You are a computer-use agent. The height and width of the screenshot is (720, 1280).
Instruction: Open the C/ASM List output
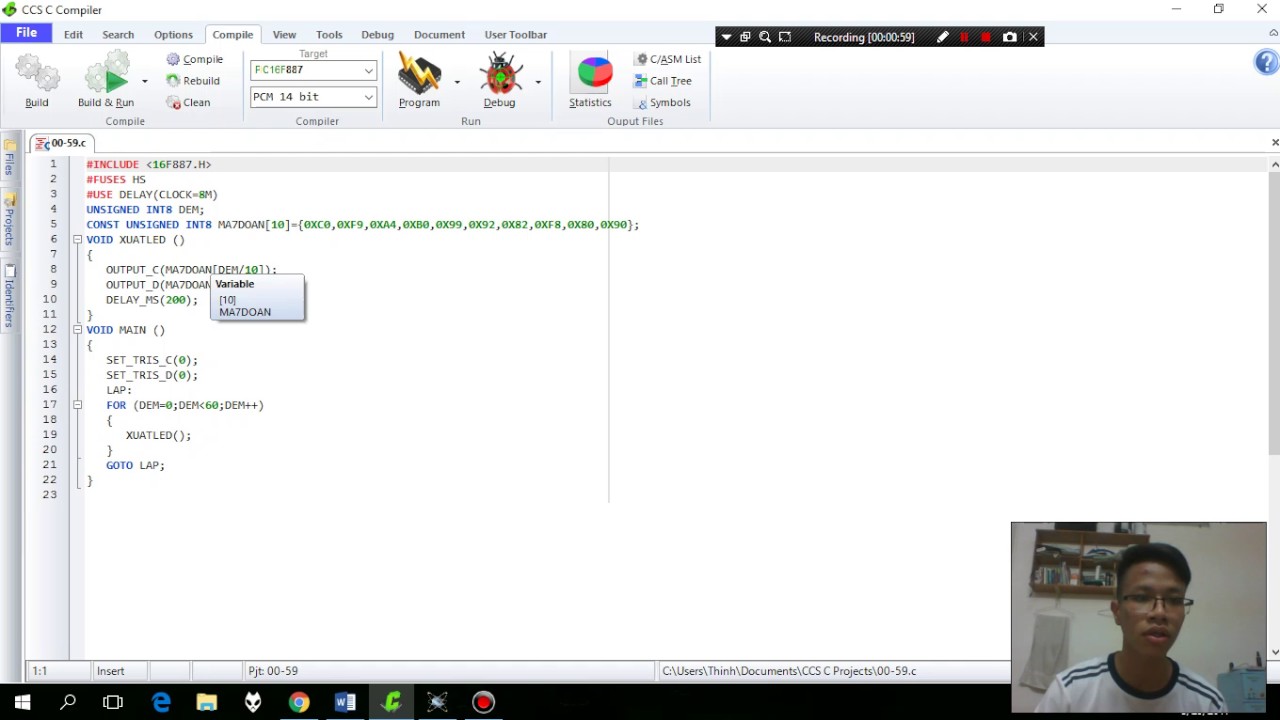(668, 59)
